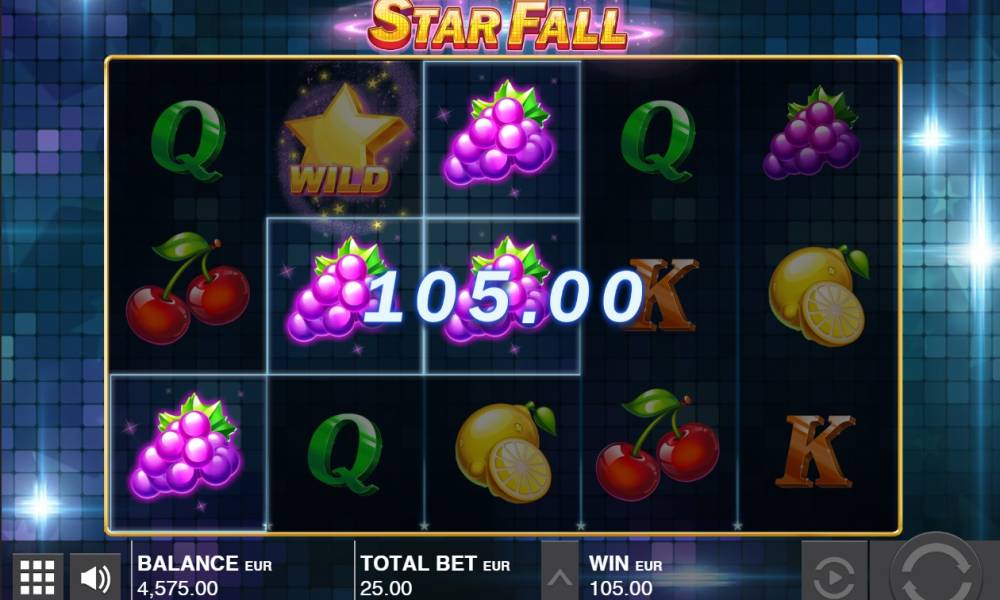Image resolution: width=1000 pixels, height=600 pixels.
Task: Click the golden star WILD symbol
Action: [345, 140]
